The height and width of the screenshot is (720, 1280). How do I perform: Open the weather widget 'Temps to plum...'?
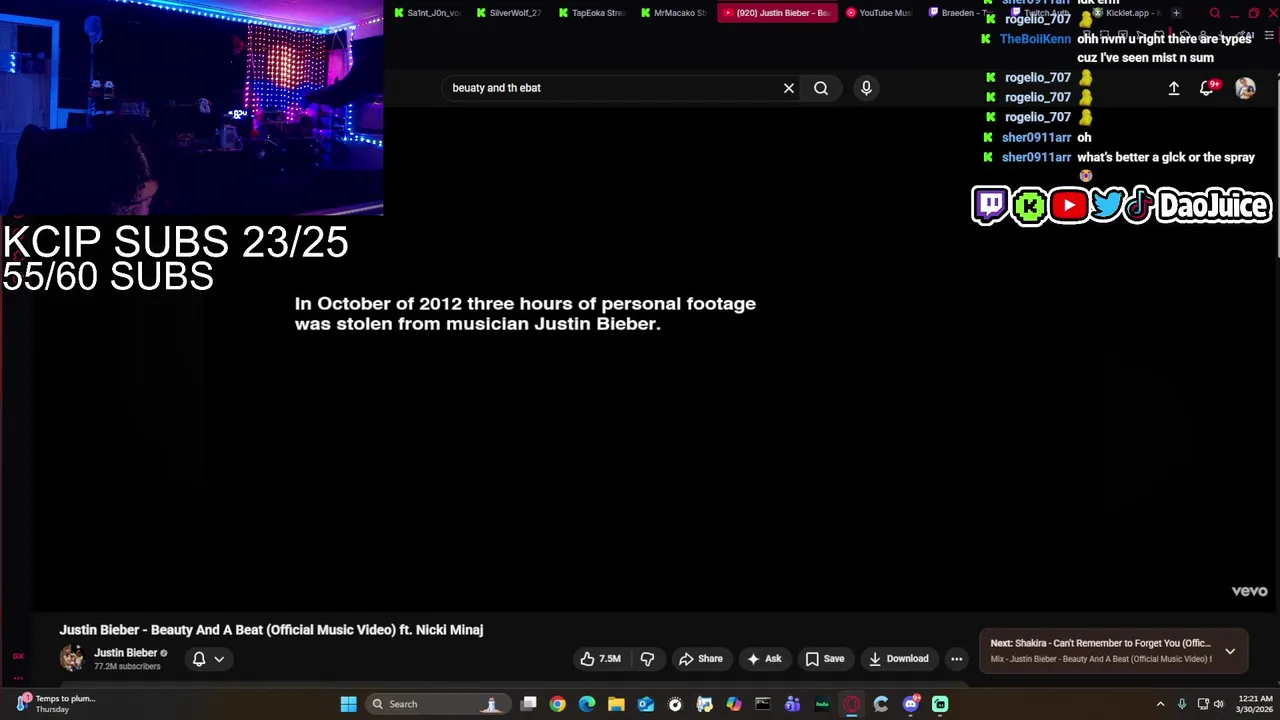click(55, 704)
